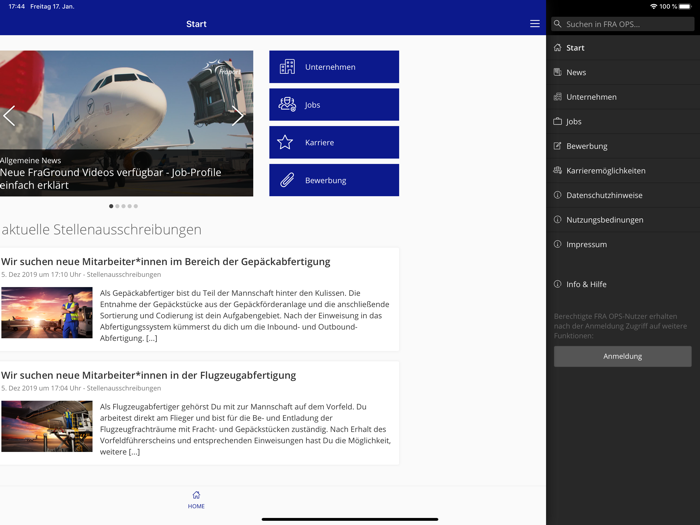This screenshot has width=700, height=525.
Task: Click the News newspaper icon in sidebar
Action: point(557,72)
